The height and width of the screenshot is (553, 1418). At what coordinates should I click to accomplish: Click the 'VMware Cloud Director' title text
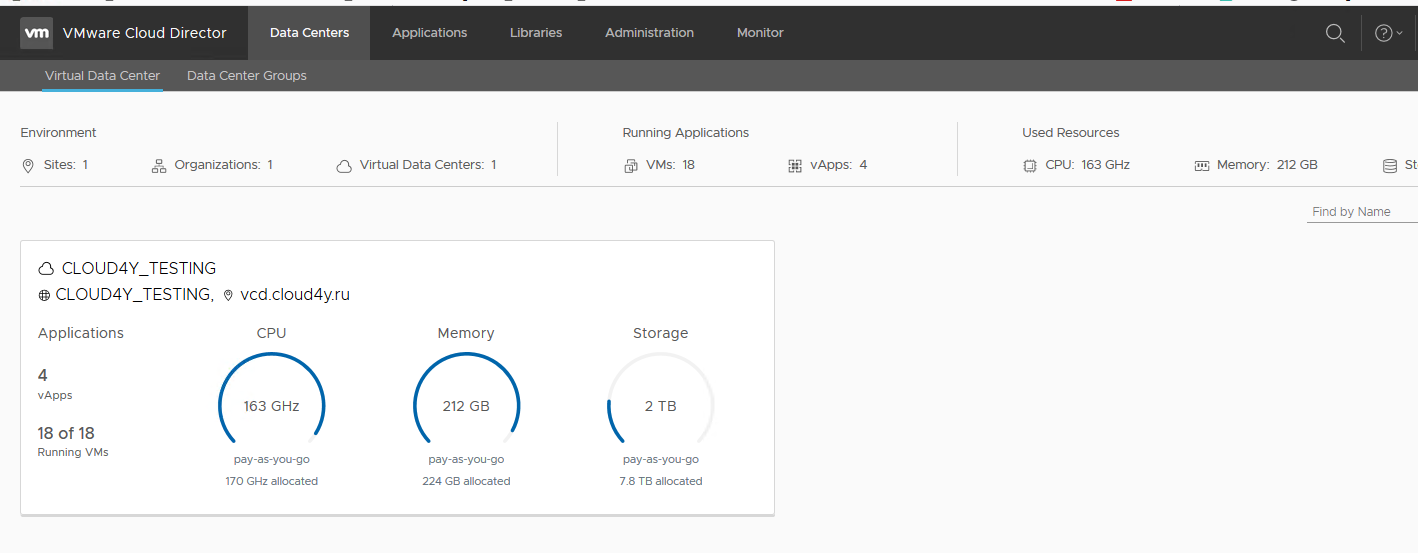(x=145, y=33)
